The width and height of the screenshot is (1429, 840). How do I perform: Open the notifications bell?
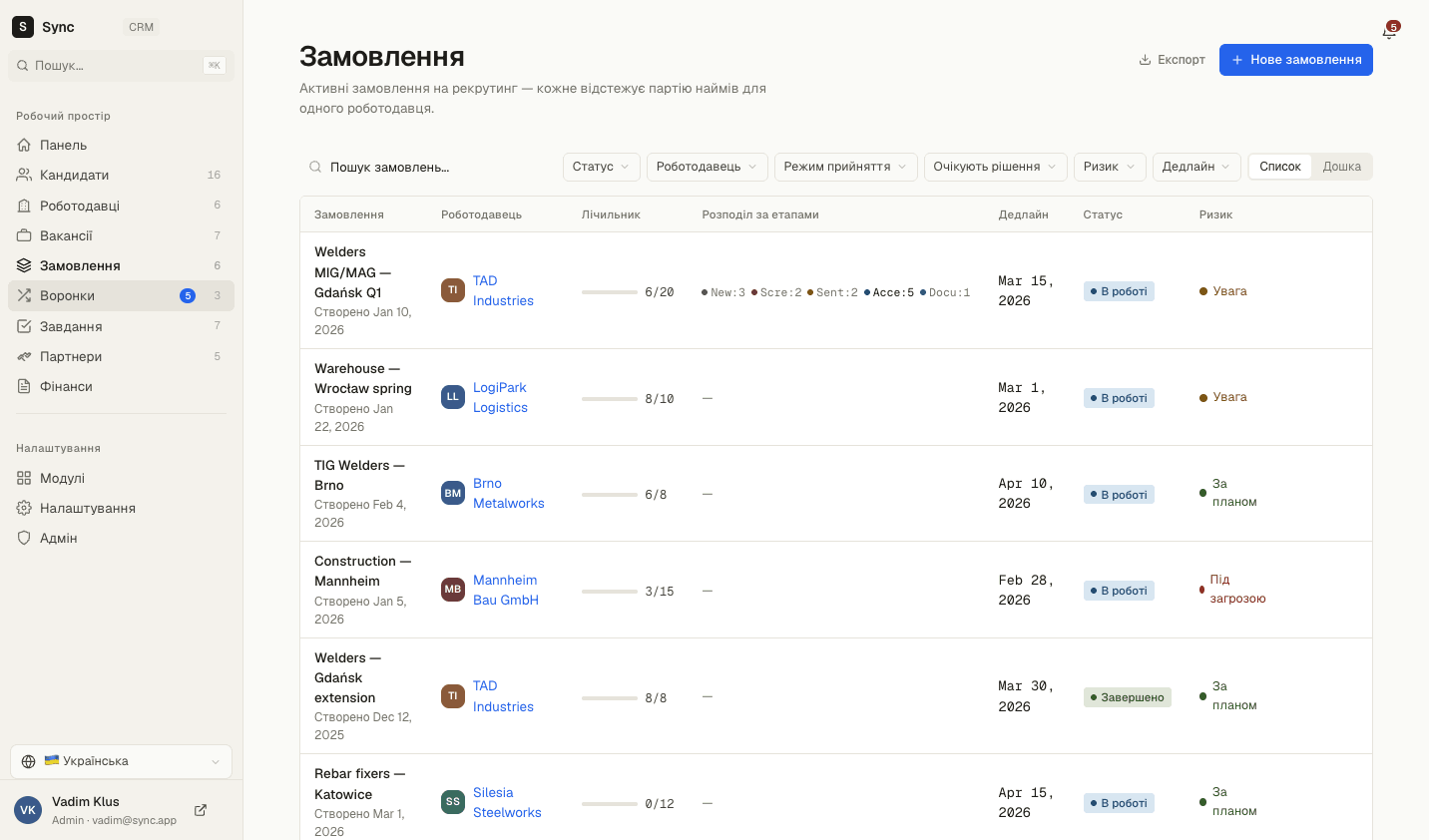(1389, 31)
